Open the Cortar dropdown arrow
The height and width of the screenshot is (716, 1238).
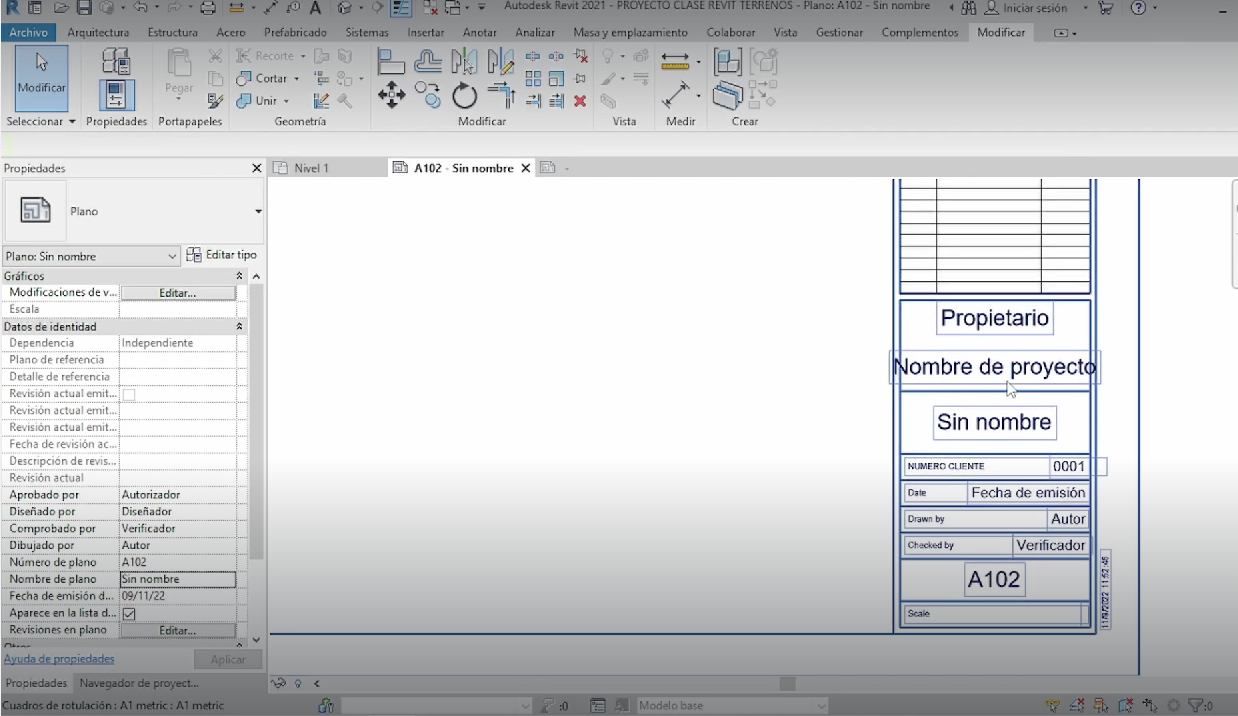pyautogui.click(x=296, y=78)
